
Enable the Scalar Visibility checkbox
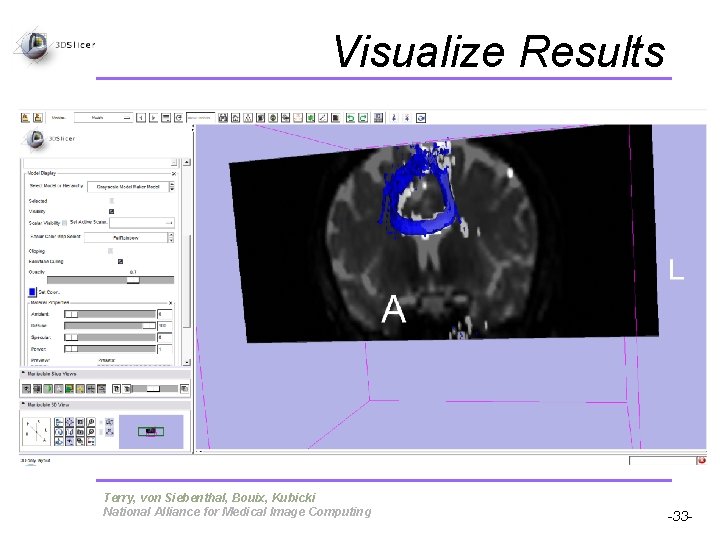(x=64, y=223)
